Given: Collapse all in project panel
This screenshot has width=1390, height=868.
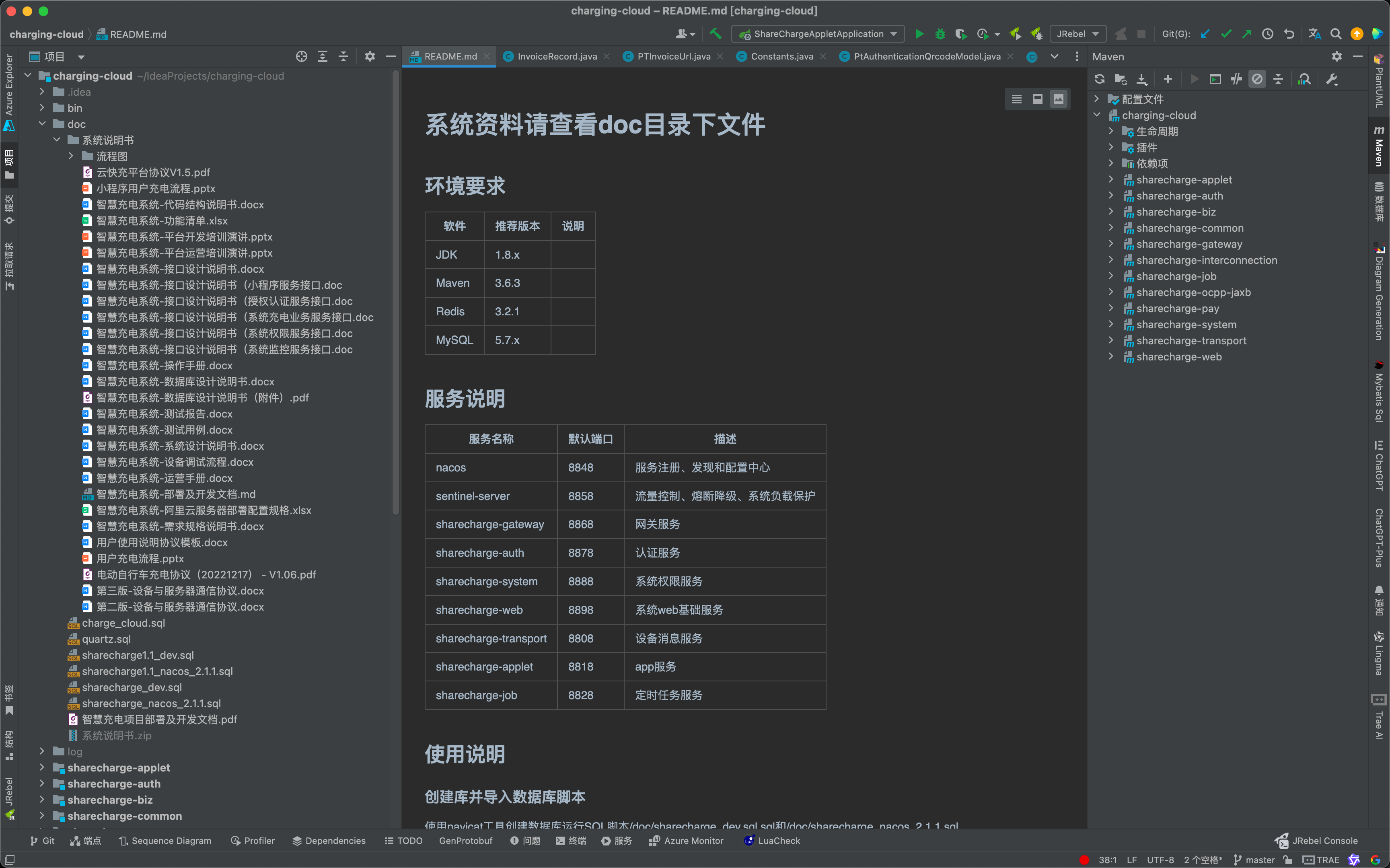Looking at the screenshot, I should (343, 56).
